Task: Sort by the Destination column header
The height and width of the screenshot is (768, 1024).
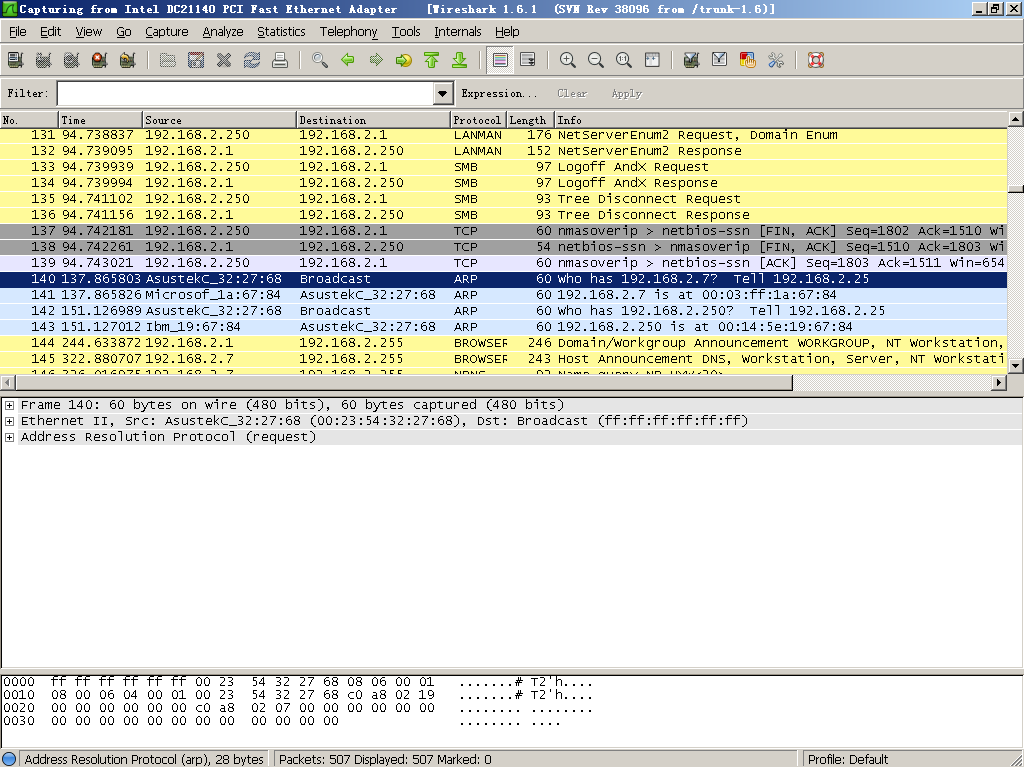Action: tap(374, 120)
